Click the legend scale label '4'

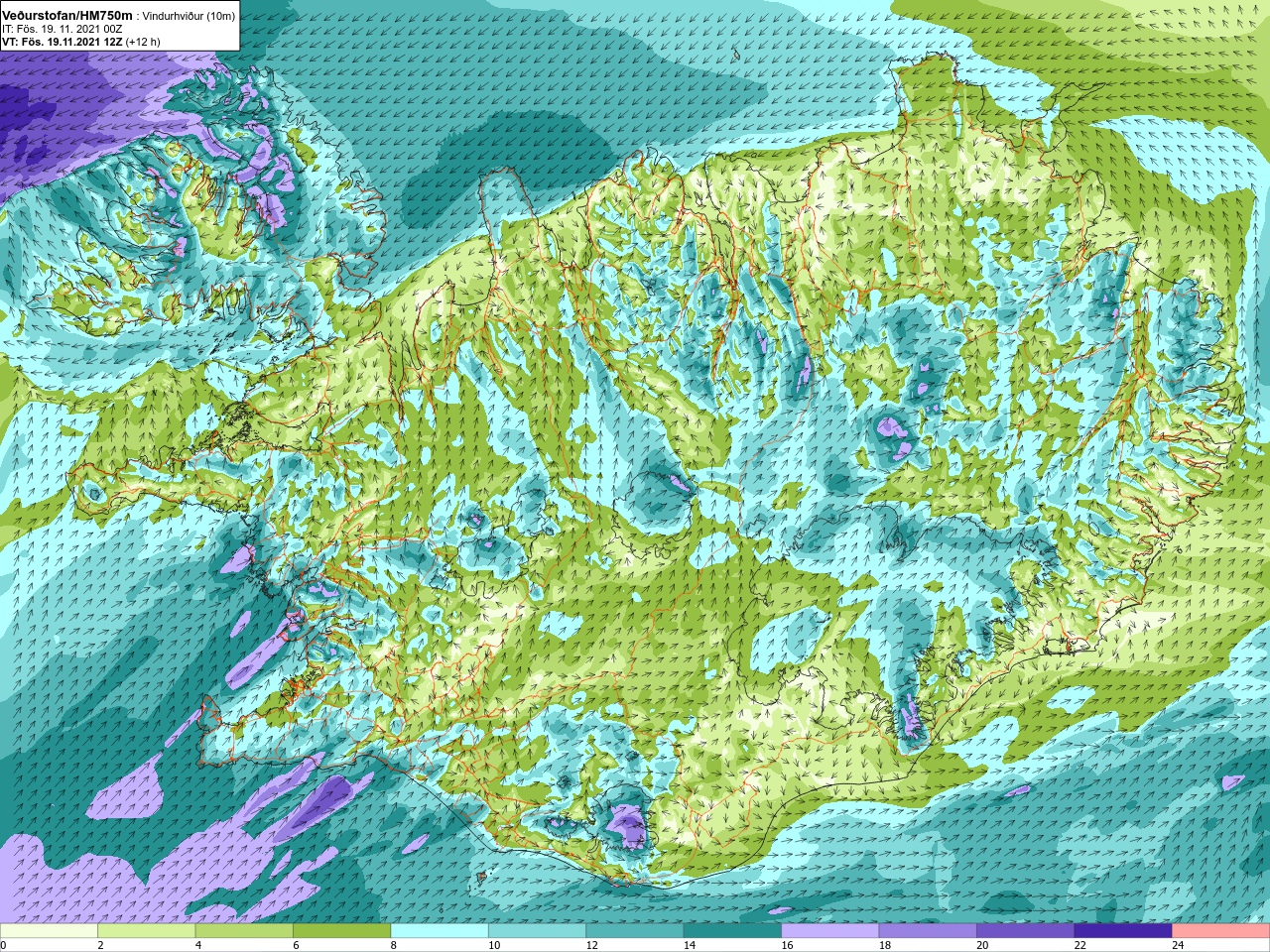pyautogui.click(x=197, y=945)
